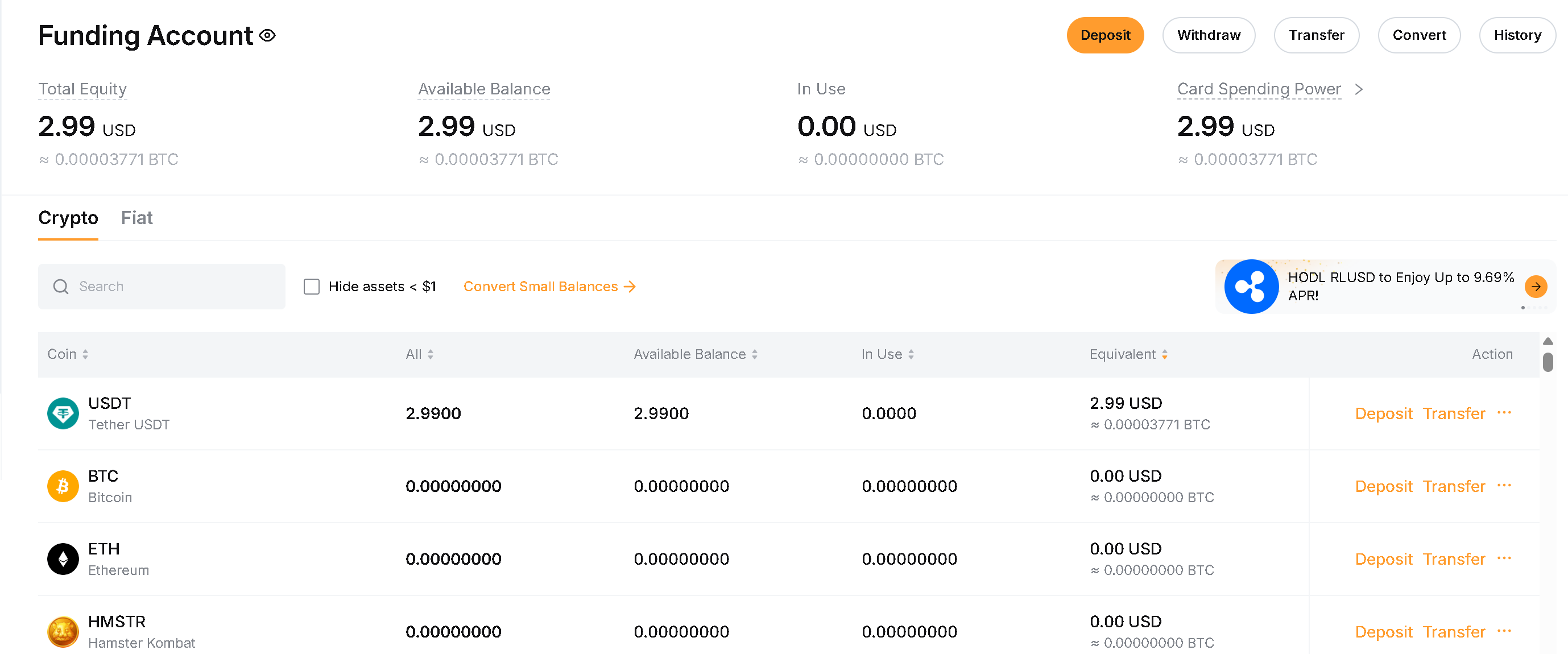Click USDT 2.99 USD equivalent value
1568x654 pixels.
point(1126,403)
